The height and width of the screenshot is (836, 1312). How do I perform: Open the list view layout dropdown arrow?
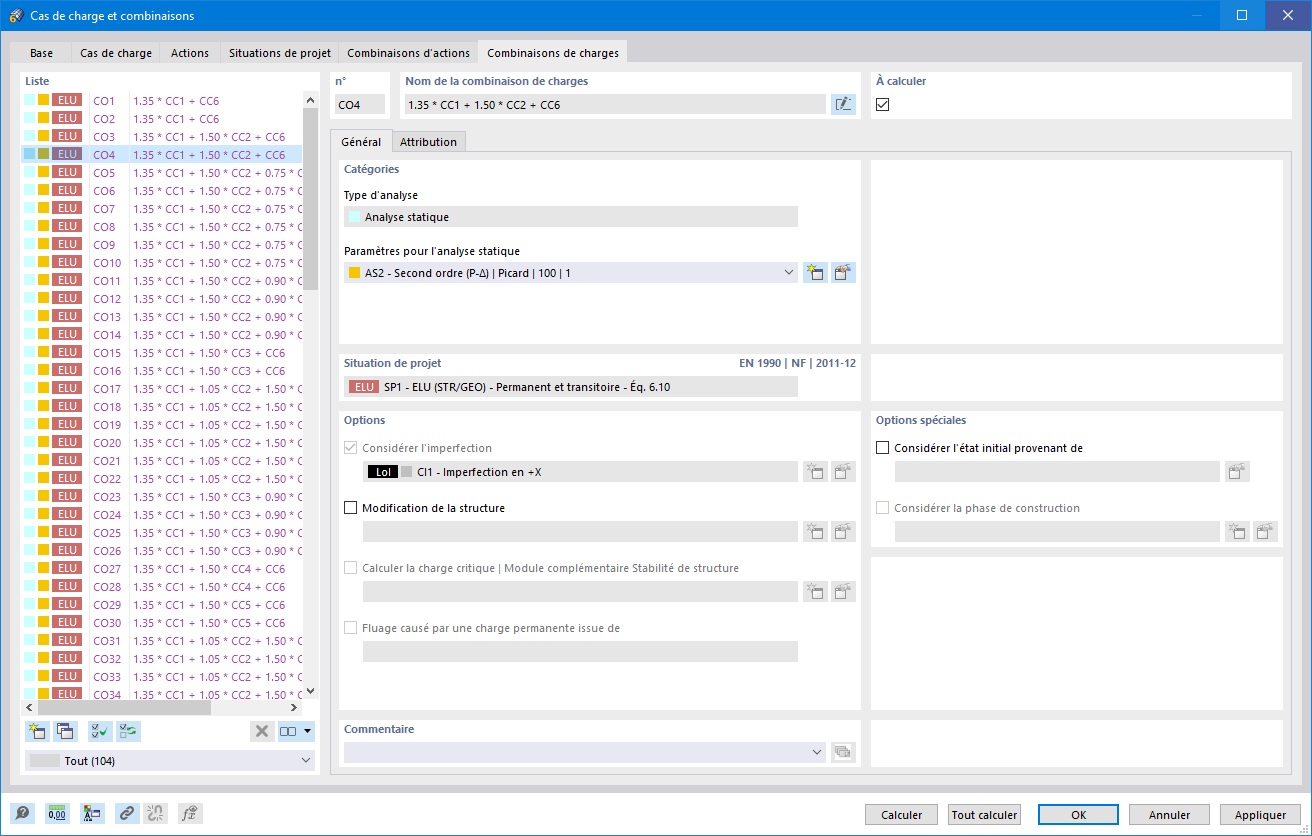click(x=308, y=731)
